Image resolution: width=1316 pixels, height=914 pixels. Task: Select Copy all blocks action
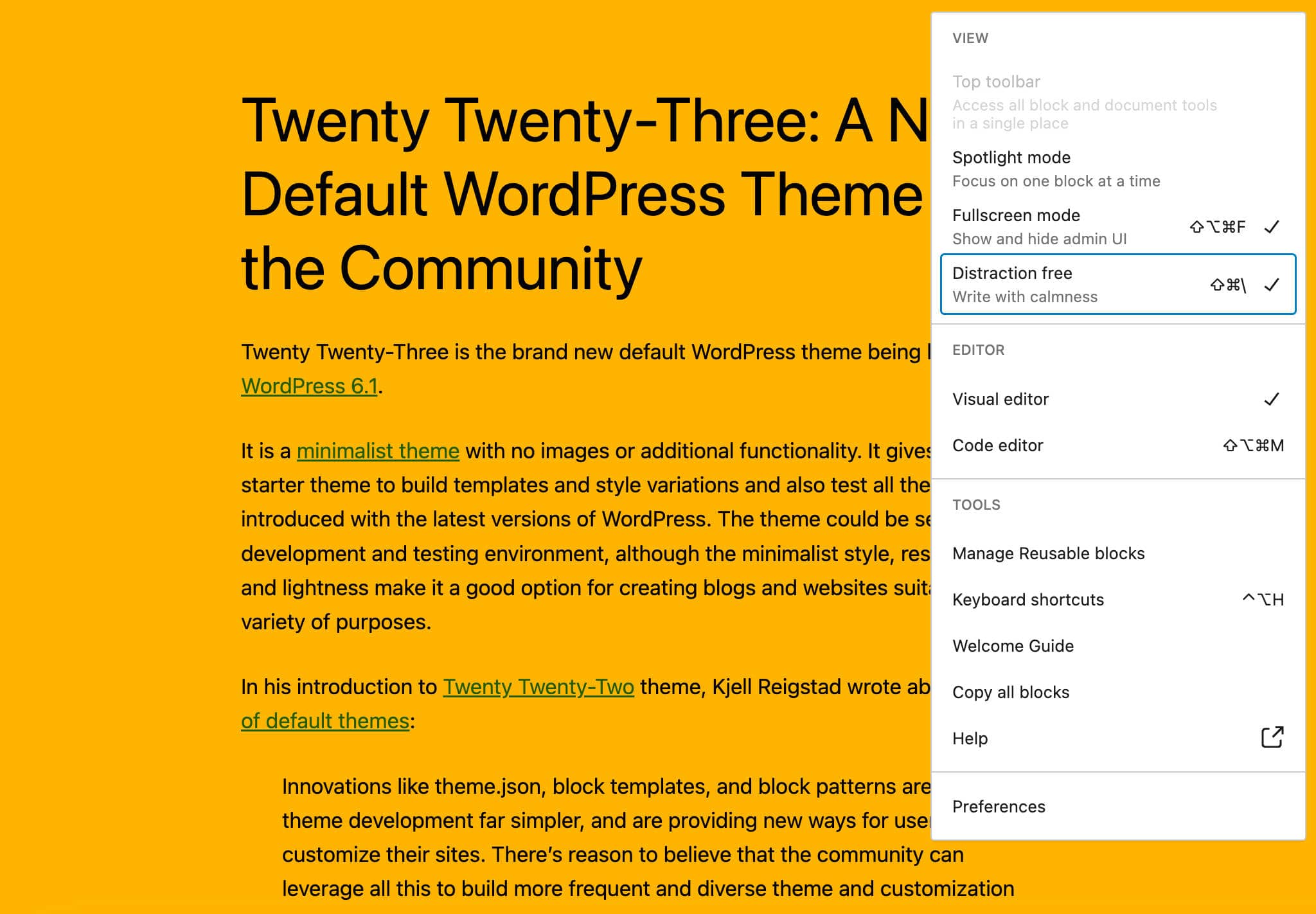tap(1012, 692)
